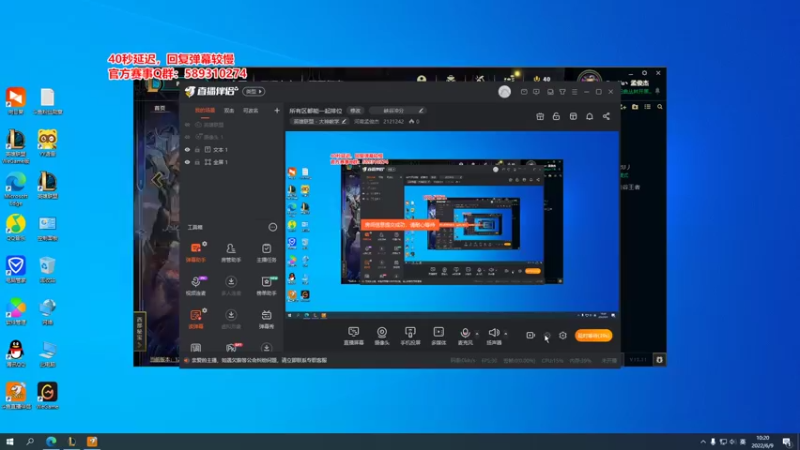Open the store icon in header
This screenshot has width=800, height=450.
tap(573, 116)
